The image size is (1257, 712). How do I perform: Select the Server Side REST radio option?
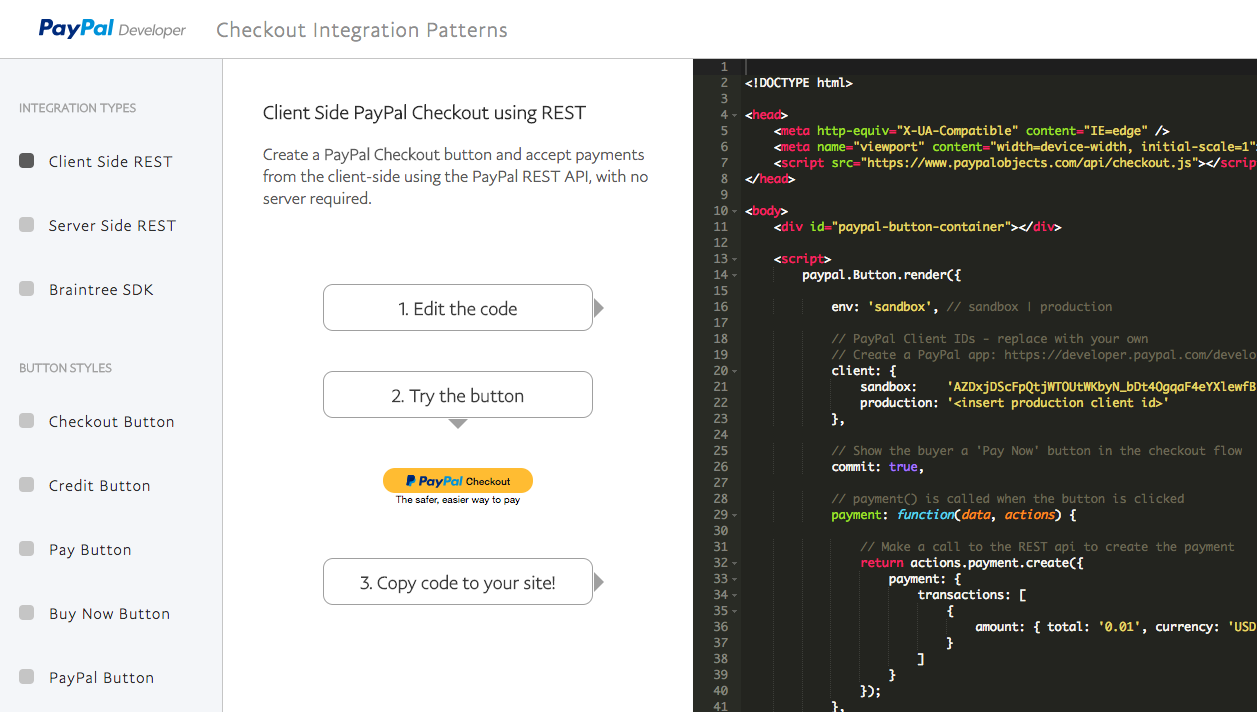pos(27,225)
